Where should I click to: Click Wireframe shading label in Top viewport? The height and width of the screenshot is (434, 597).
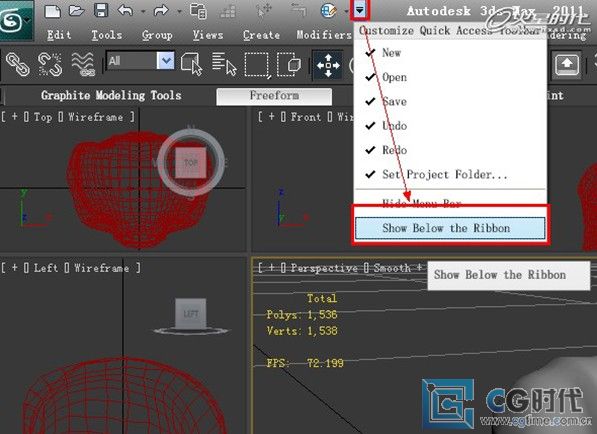[x=96, y=117]
